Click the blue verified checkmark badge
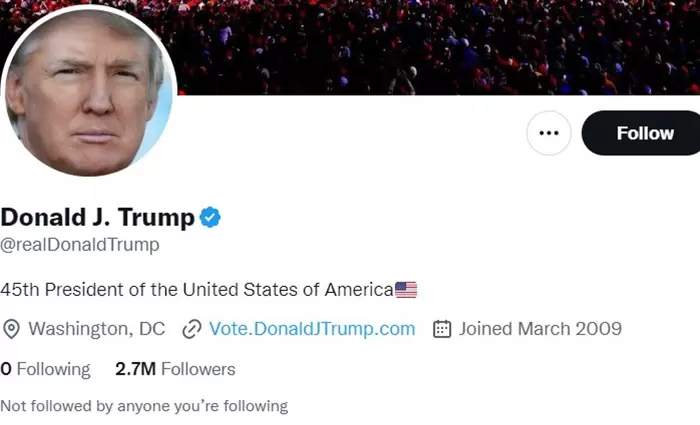This screenshot has height=425, width=700. pos(210,217)
